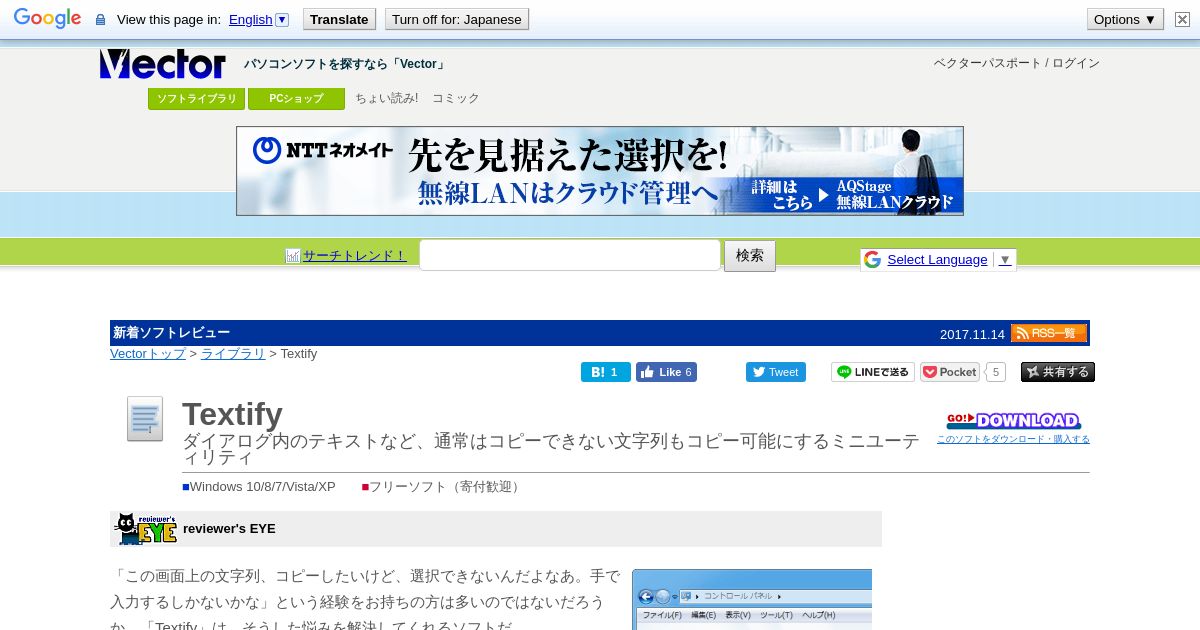This screenshot has height=630, width=1200.
Task: Open the English language dropdown
Action: pos(258,19)
